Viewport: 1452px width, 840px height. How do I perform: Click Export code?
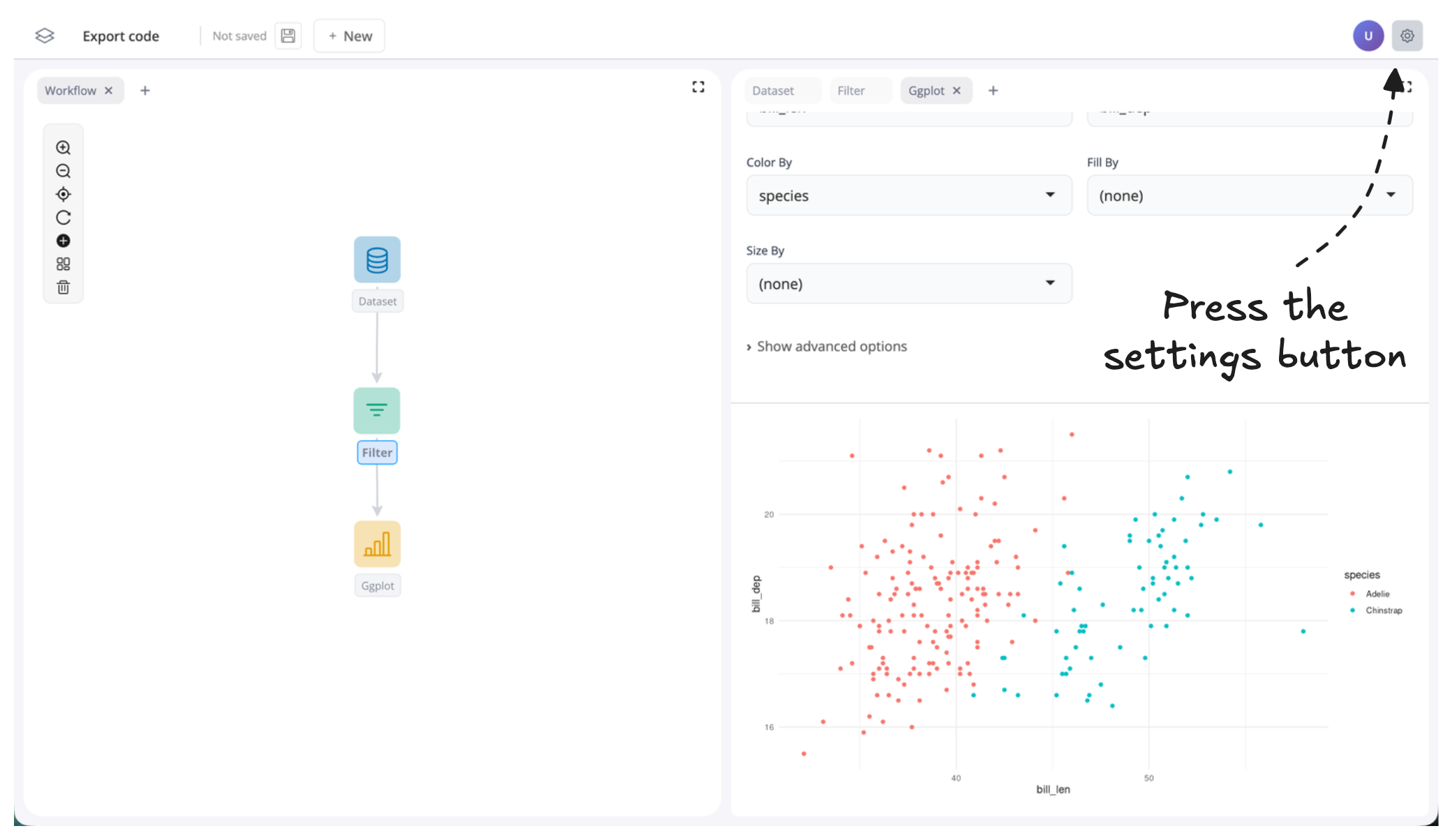(x=121, y=36)
